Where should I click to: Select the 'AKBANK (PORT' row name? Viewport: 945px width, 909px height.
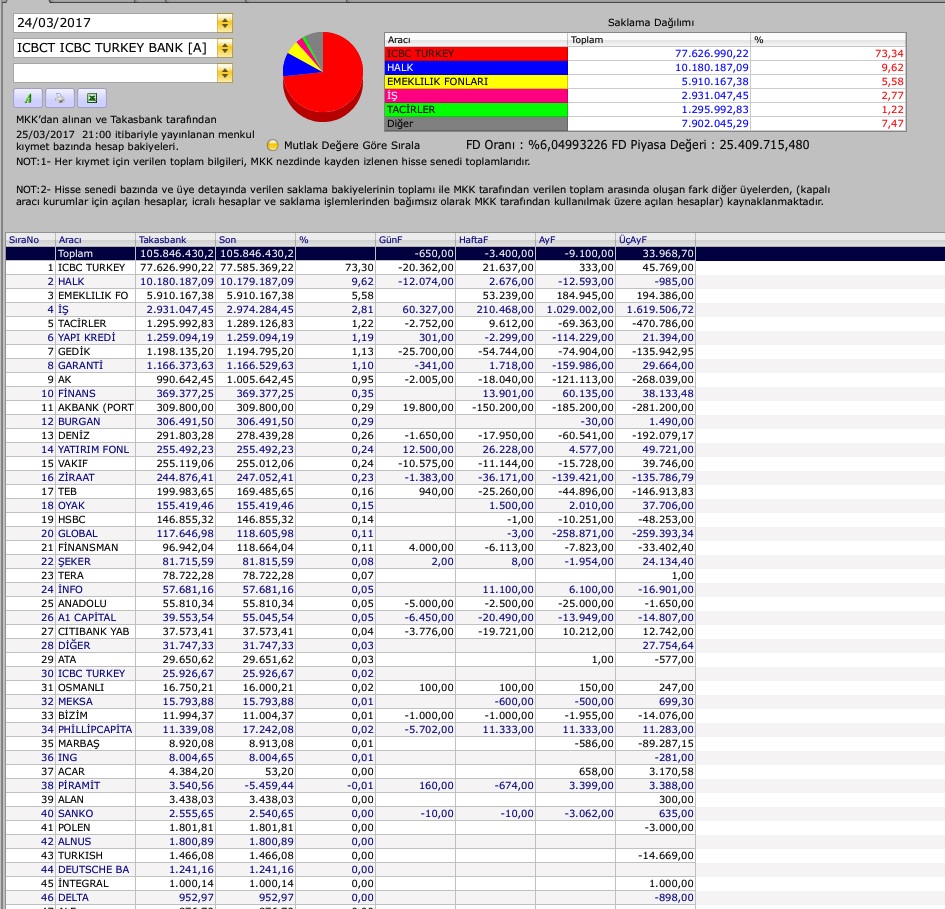coord(95,407)
